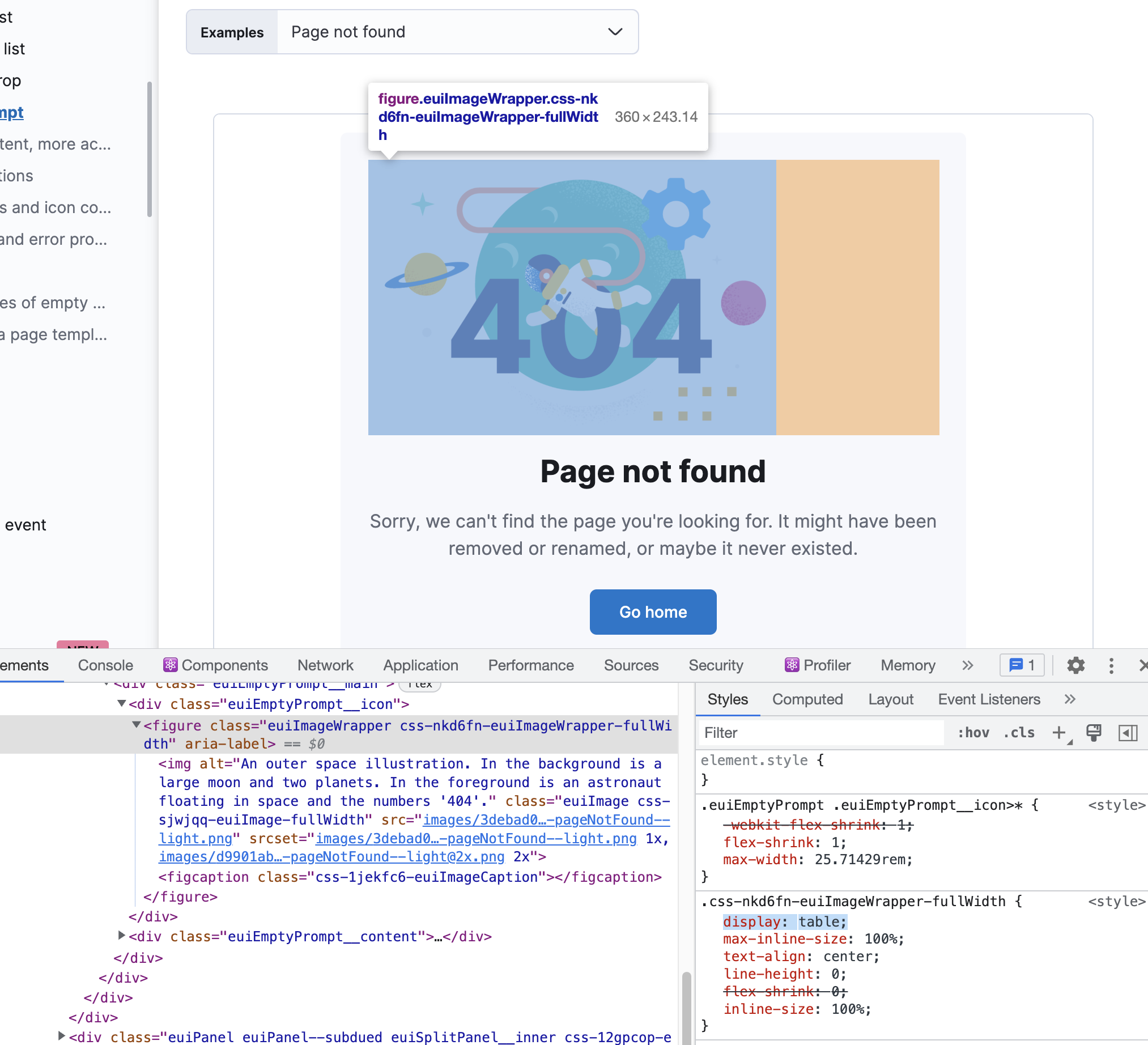Open the customize DevTools three-dot menu
The image size is (1148, 1045).
[x=1111, y=665]
